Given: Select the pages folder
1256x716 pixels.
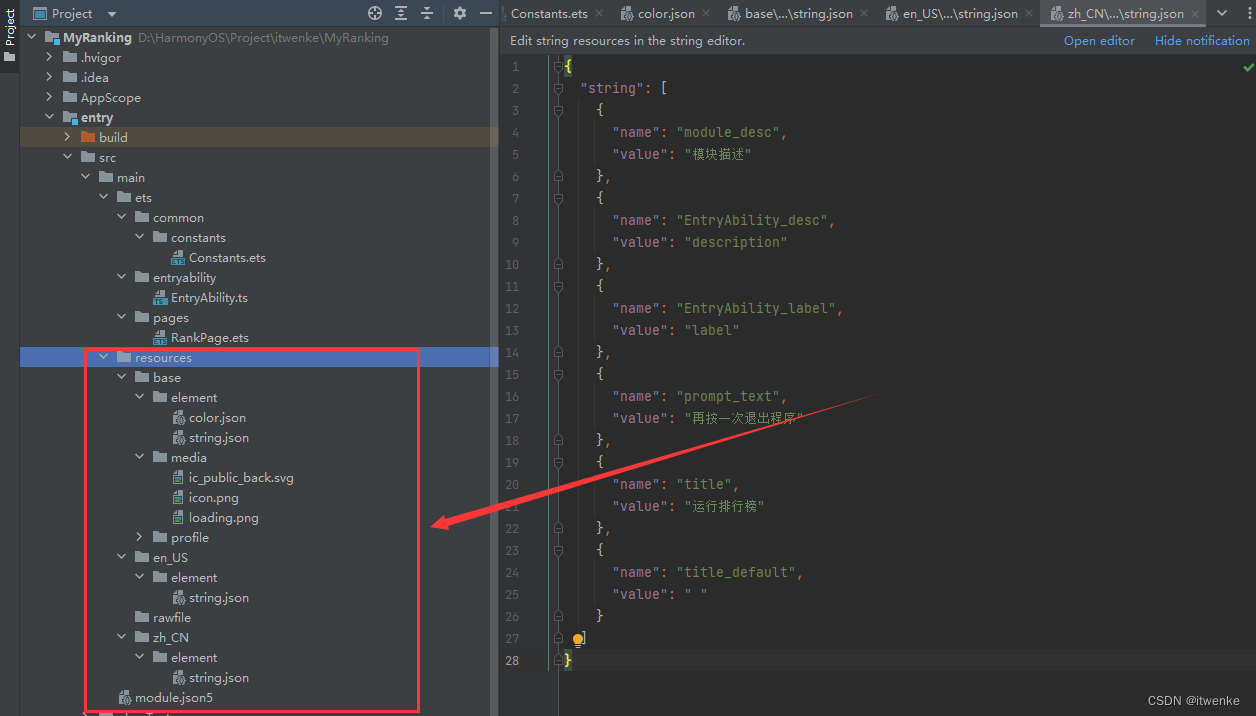Looking at the screenshot, I should click(171, 318).
